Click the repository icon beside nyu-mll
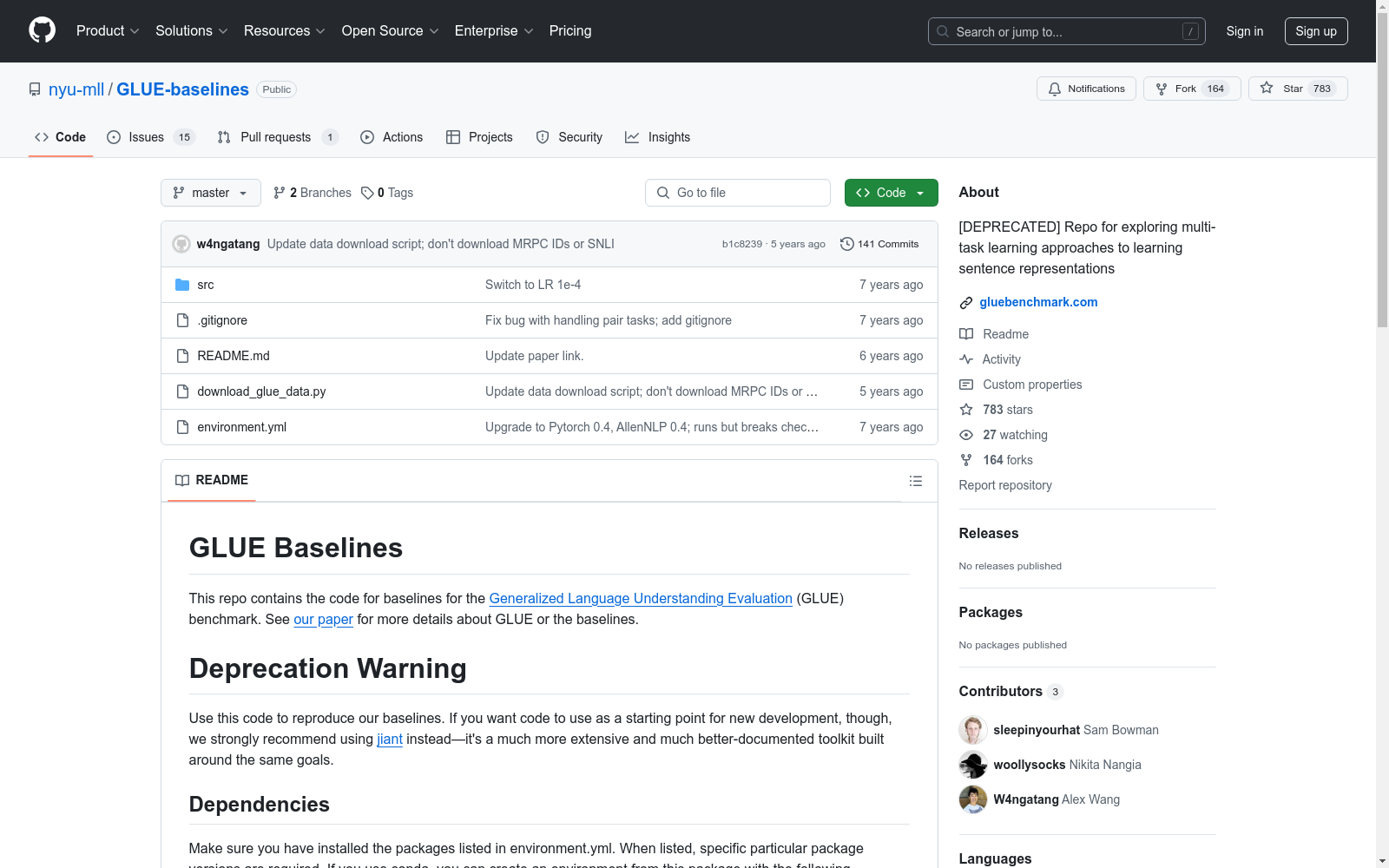 35,89
